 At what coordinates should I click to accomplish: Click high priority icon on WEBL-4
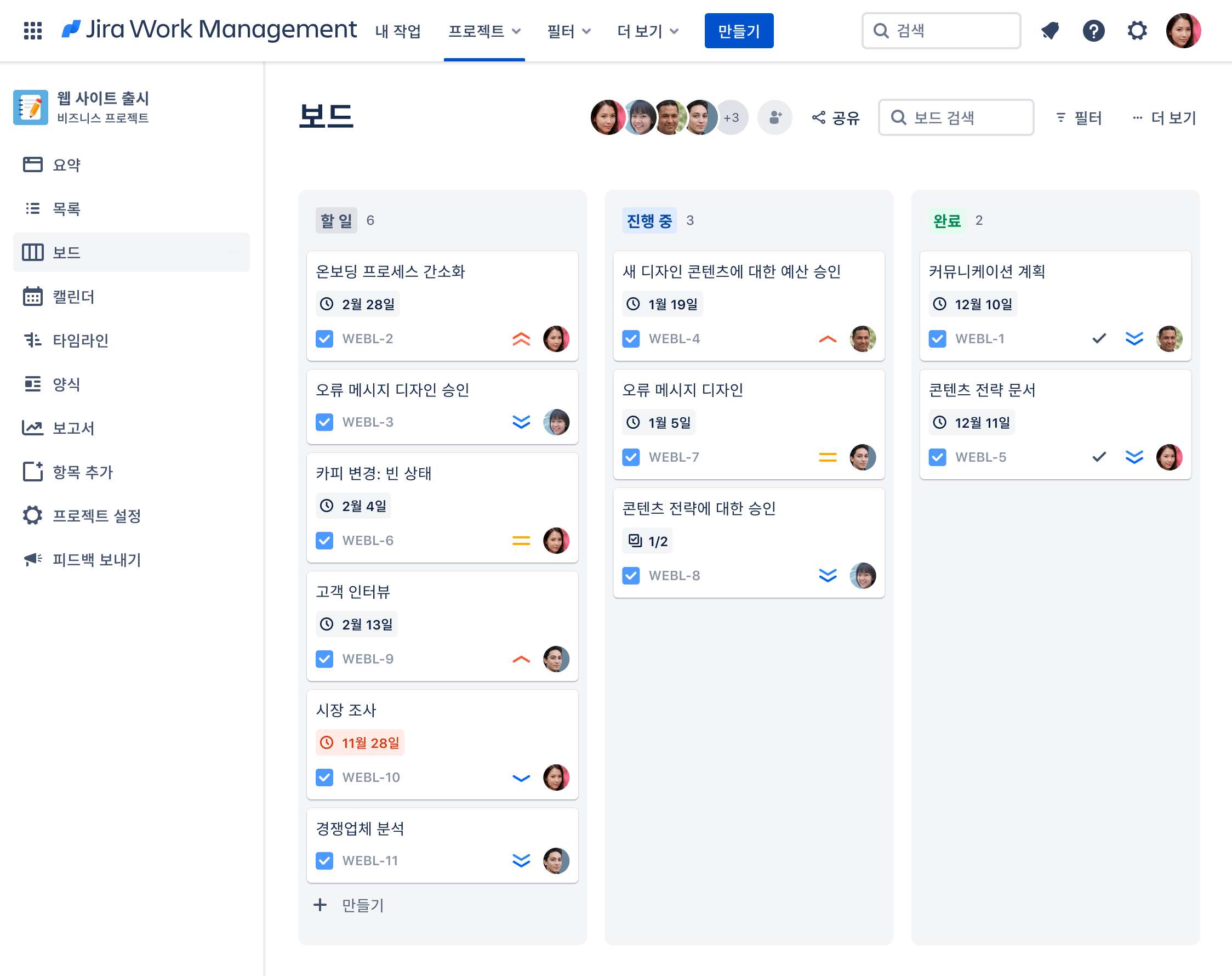828,339
